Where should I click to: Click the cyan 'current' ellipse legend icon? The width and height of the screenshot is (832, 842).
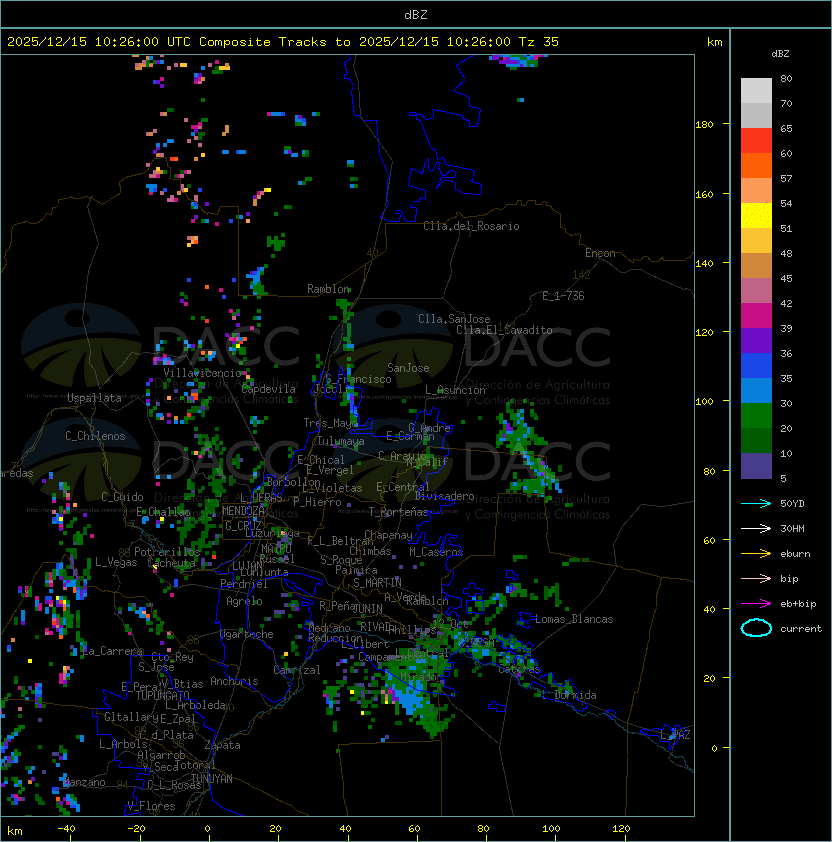756,628
